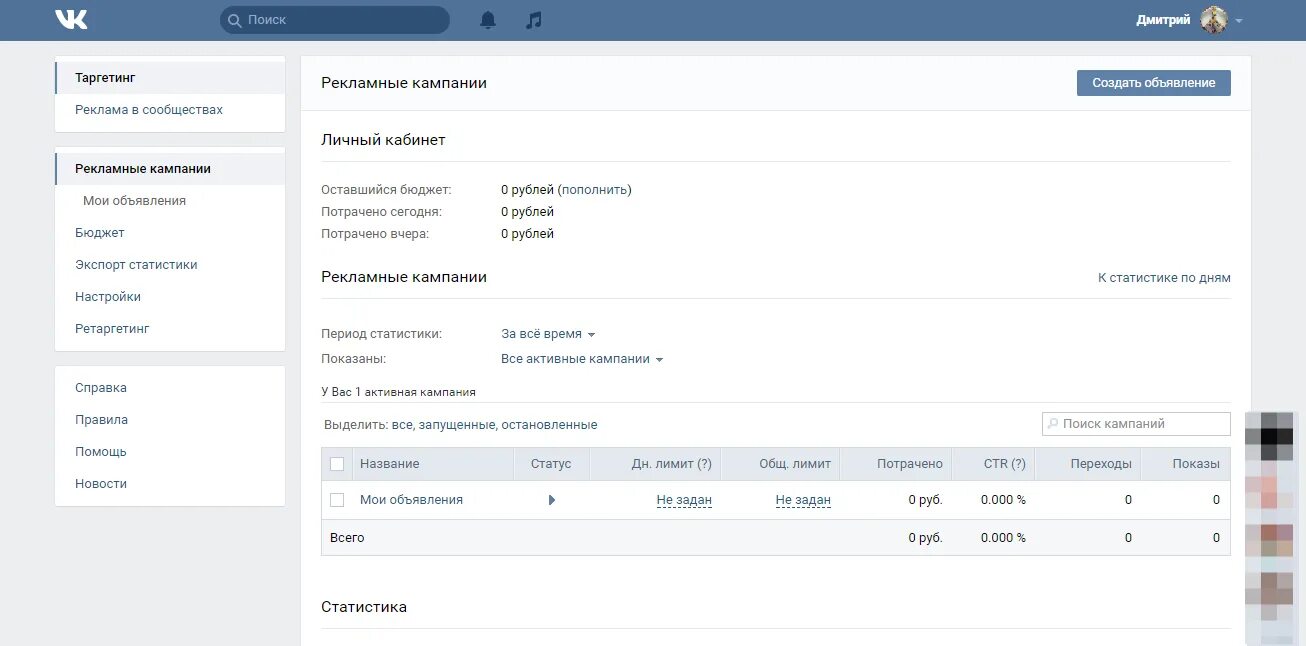
Task: Click Общ. лимит column header
Action: click(x=795, y=464)
